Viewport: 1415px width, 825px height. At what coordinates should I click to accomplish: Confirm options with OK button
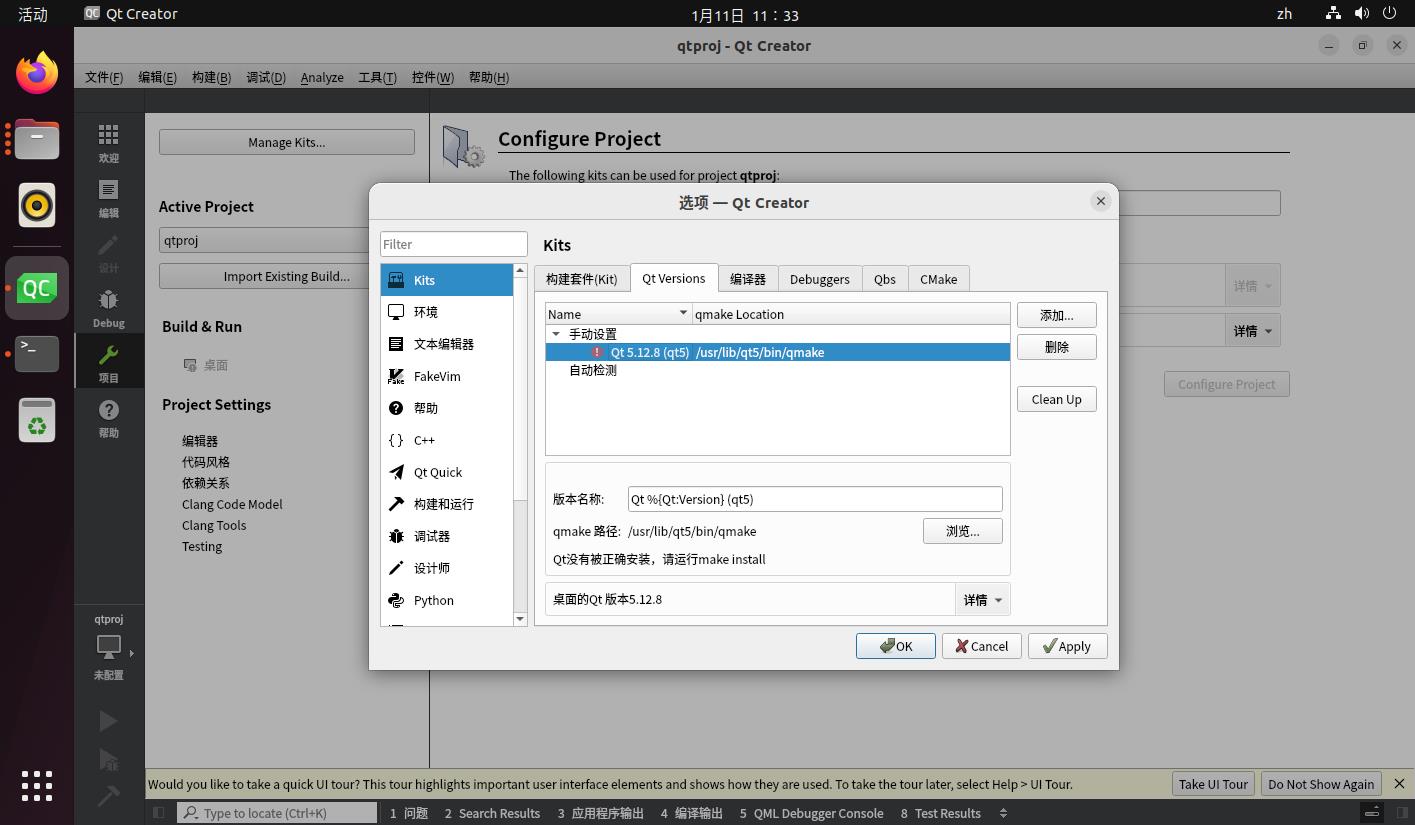click(x=896, y=646)
